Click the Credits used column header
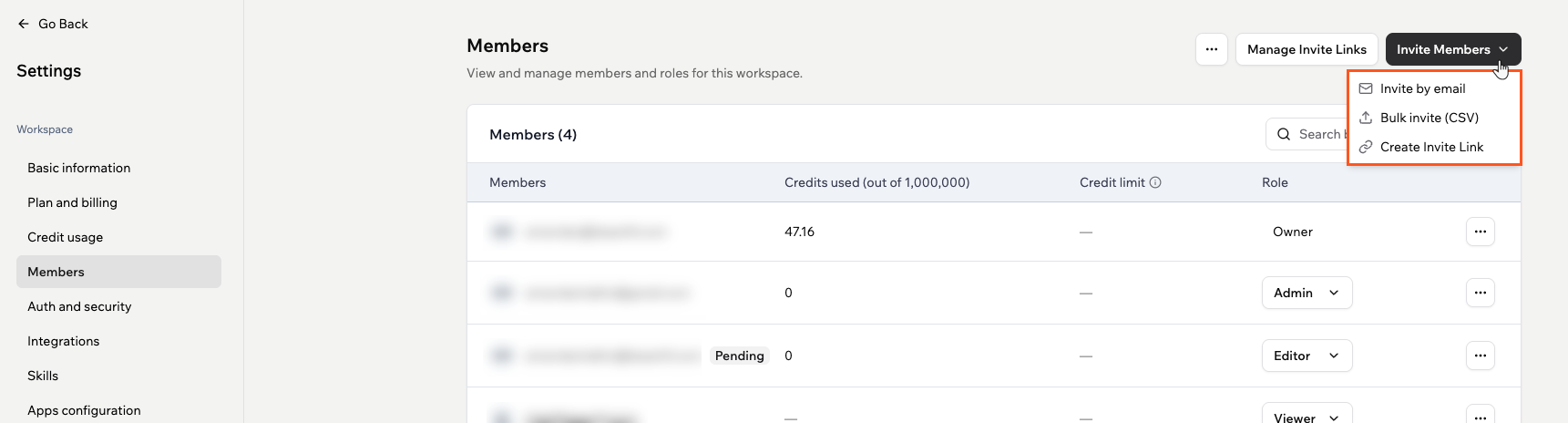 tap(876, 182)
